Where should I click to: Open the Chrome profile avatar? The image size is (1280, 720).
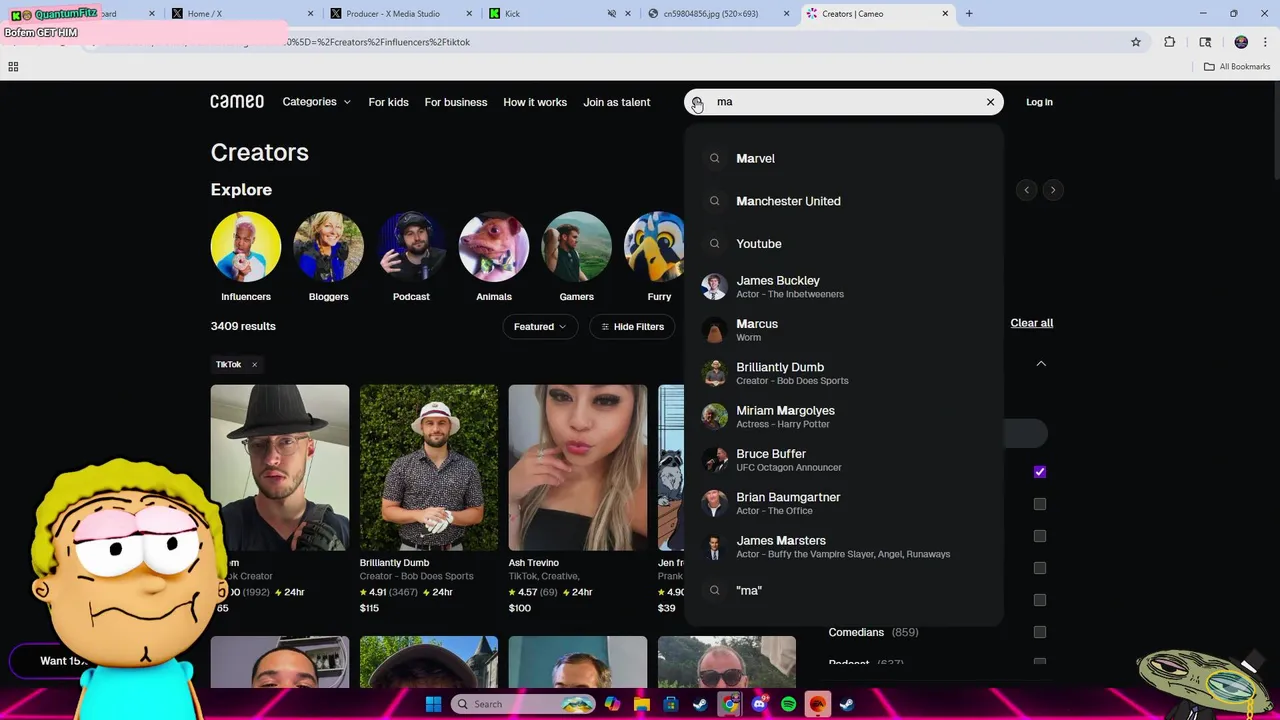pos(1241,42)
